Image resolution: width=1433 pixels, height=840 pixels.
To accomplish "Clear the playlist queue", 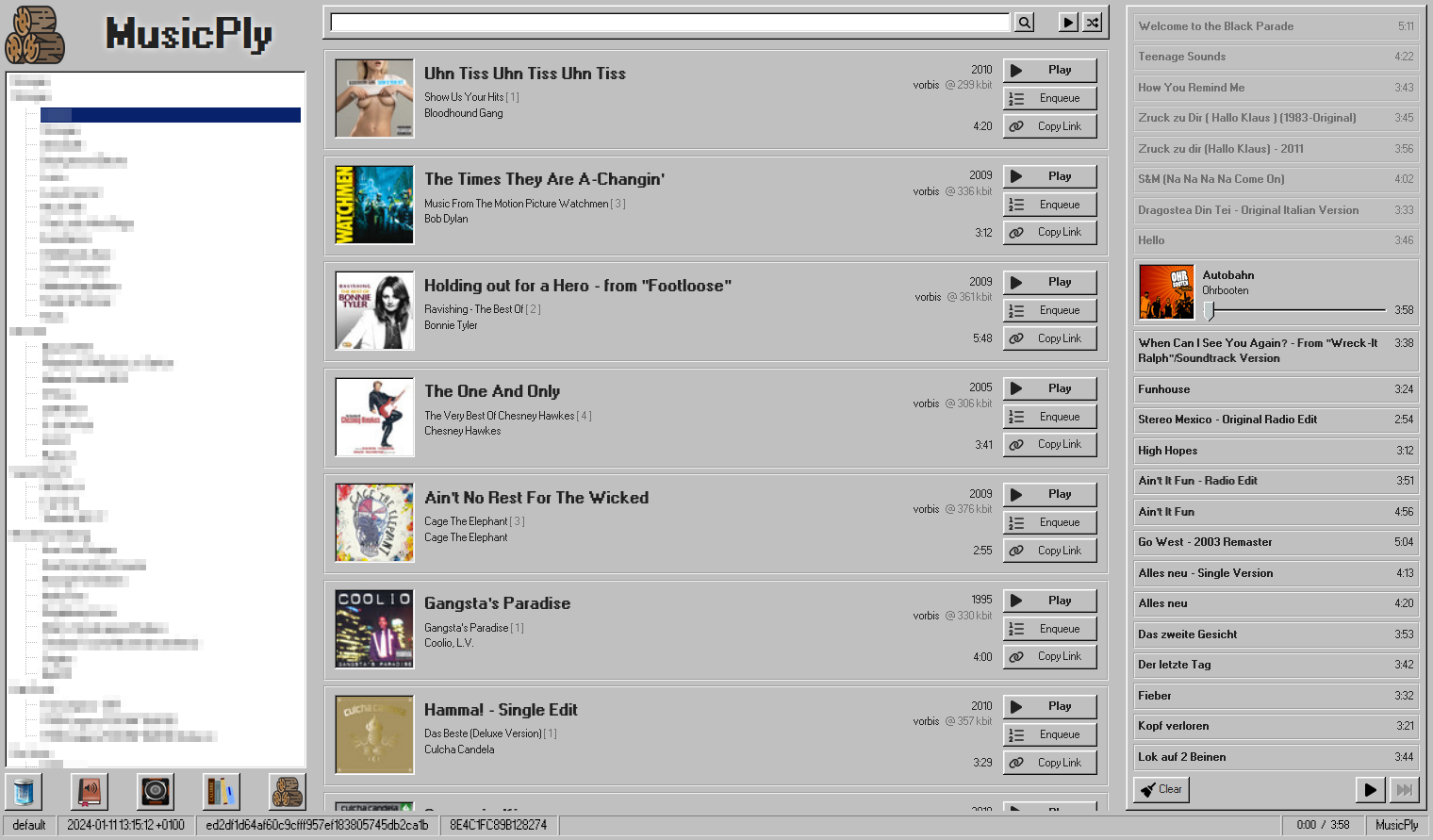I will point(1161,790).
